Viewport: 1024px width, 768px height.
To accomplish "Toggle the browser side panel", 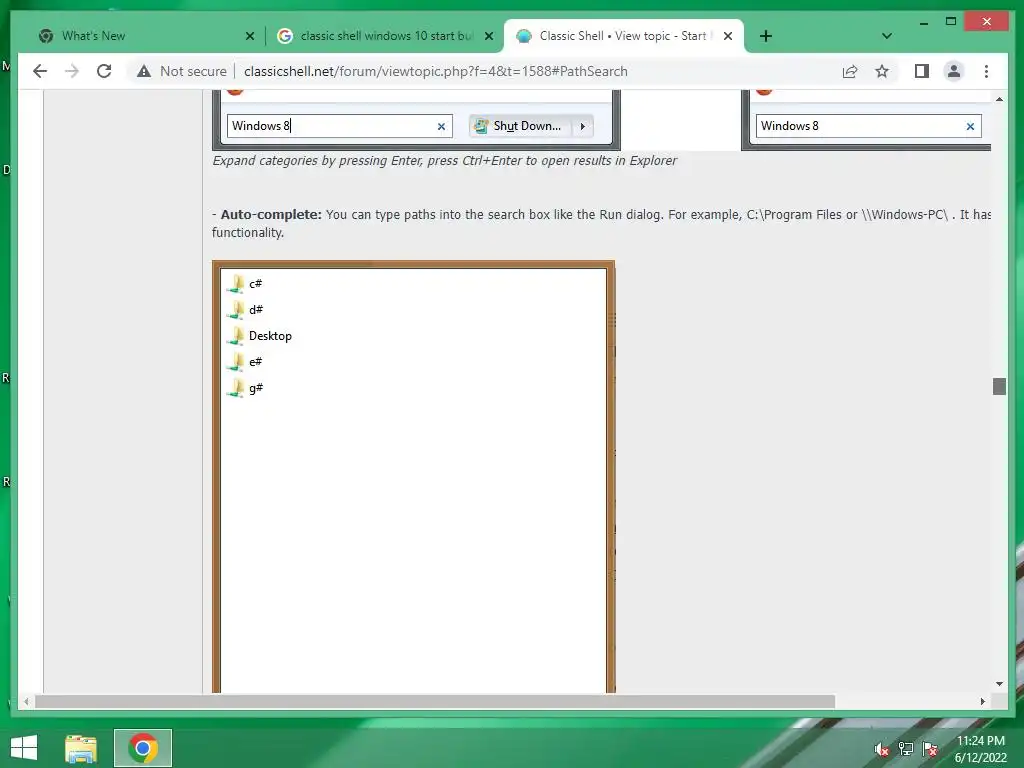I will [921, 71].
